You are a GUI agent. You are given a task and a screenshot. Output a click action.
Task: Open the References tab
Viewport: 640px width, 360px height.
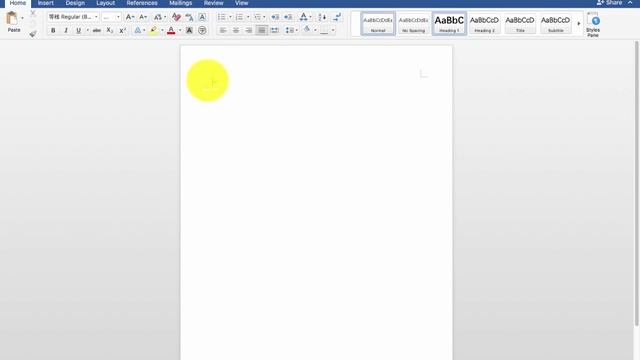(142, 3)
